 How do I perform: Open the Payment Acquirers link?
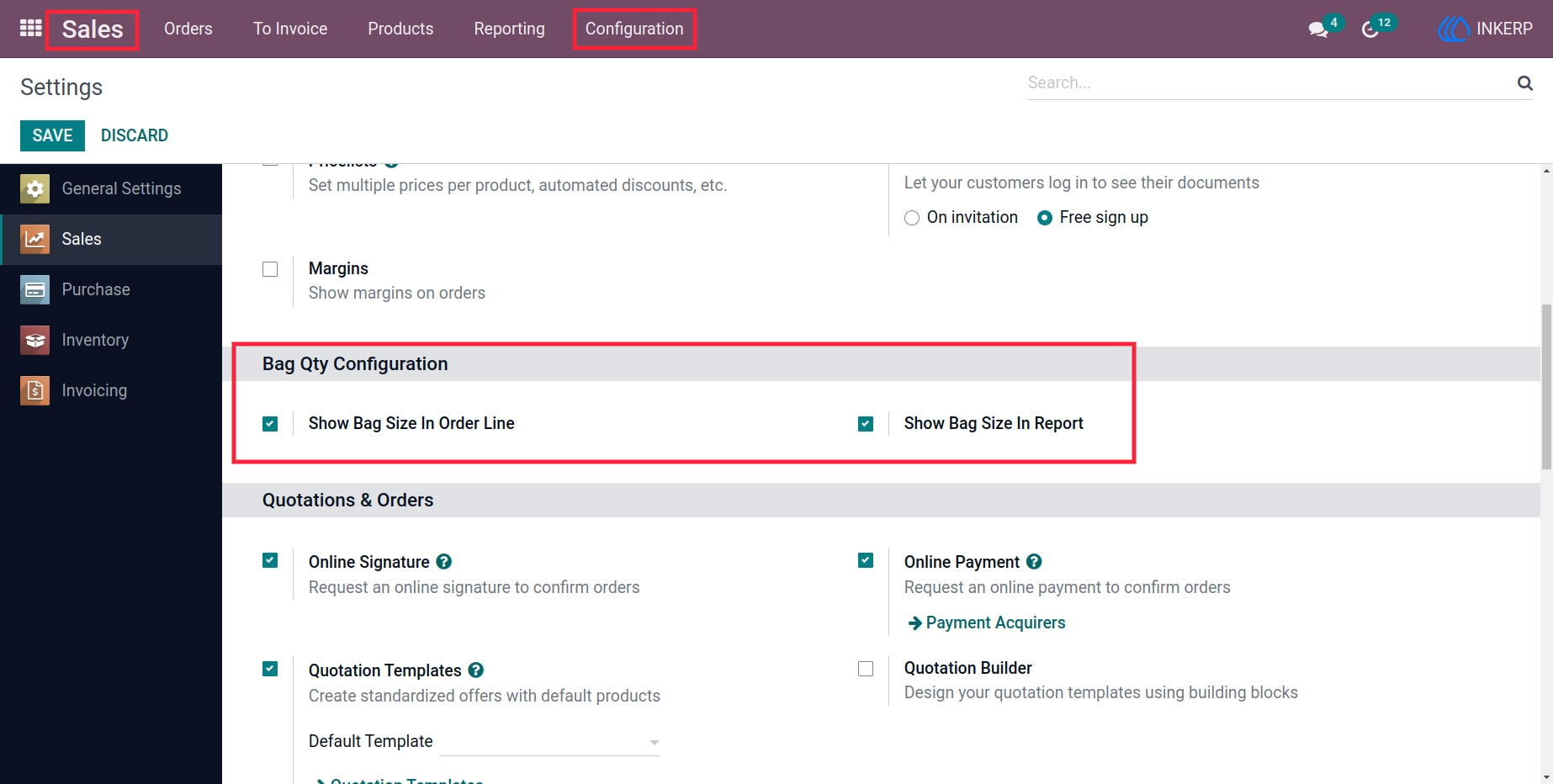click(987, 622)
